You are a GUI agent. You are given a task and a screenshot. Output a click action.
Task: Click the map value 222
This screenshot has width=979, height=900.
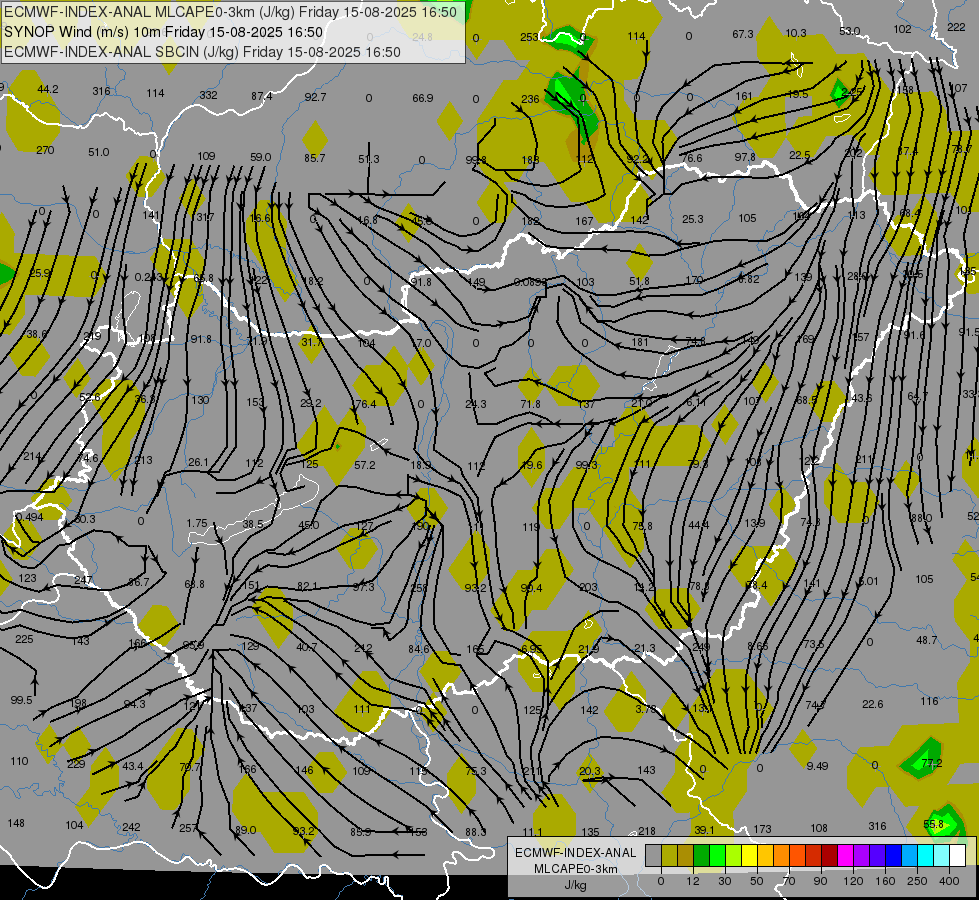pyautogui.click(x=956, y=27)
